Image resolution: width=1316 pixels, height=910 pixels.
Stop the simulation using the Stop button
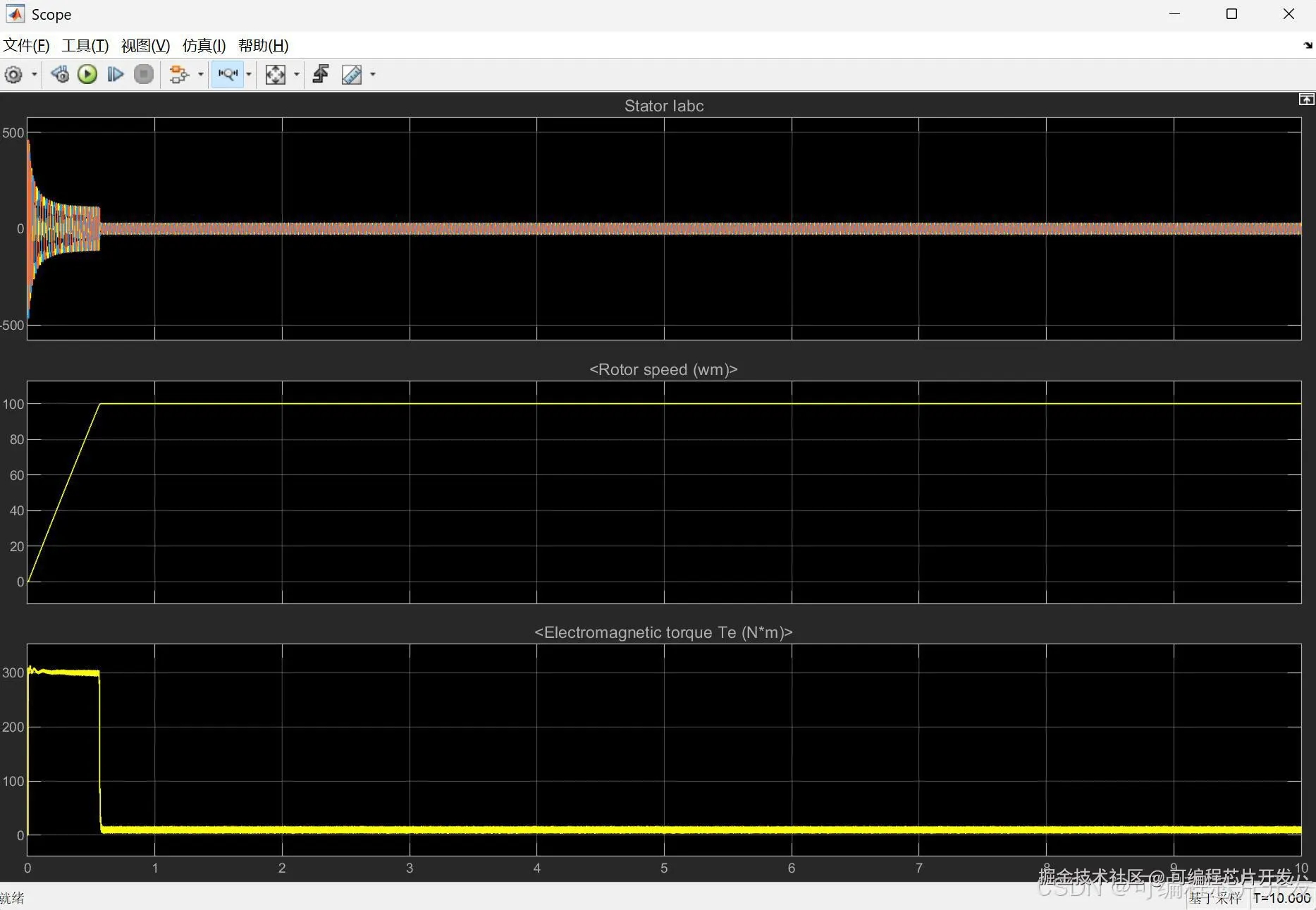(x=144, y=74)
